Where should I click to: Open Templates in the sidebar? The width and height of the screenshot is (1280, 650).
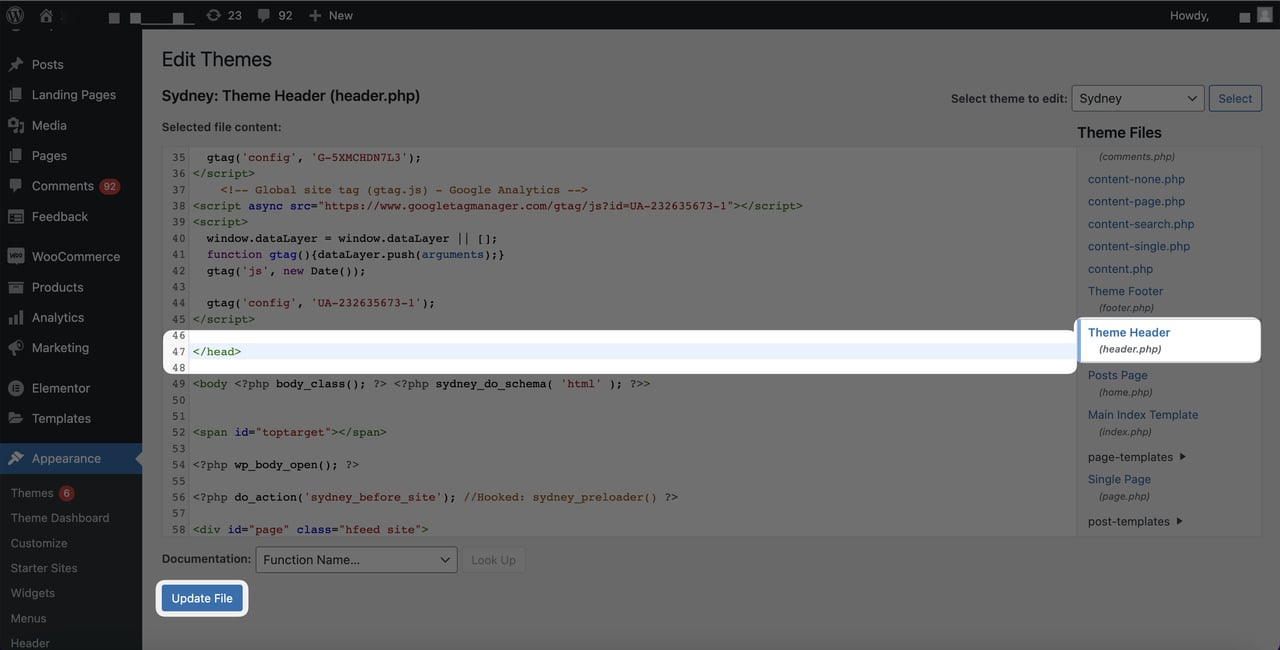(x=61, y=418)
